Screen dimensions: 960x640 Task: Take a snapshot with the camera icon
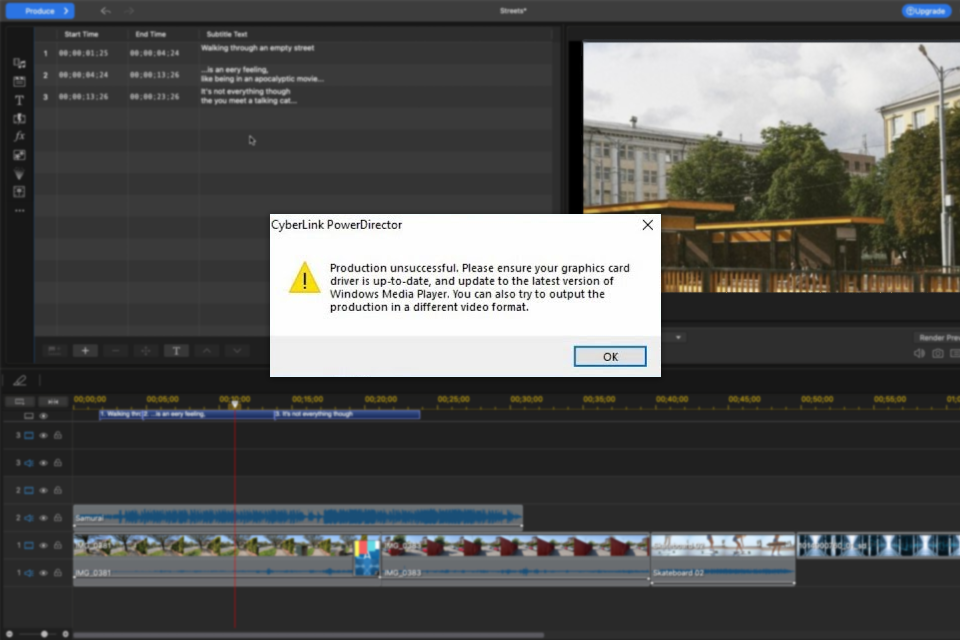point(937,353)
